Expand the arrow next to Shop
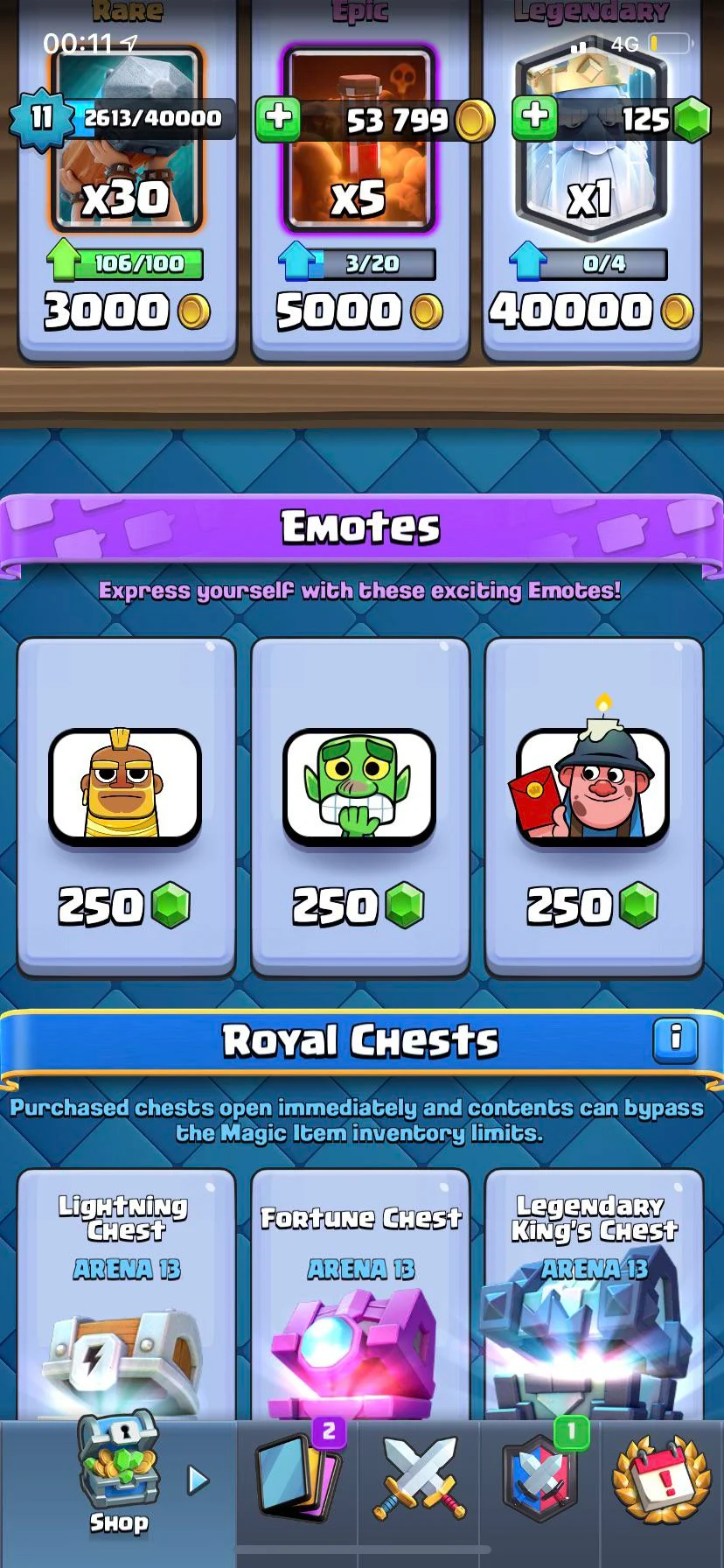724x1568 pixels. (198, 1480)
